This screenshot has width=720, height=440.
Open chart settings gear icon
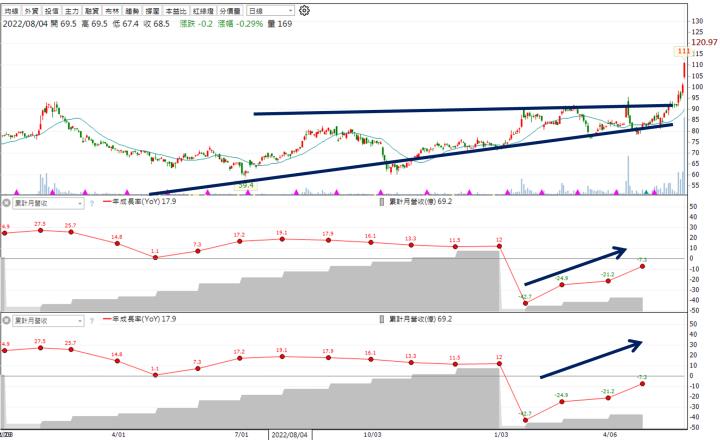[x=304, y=10]
